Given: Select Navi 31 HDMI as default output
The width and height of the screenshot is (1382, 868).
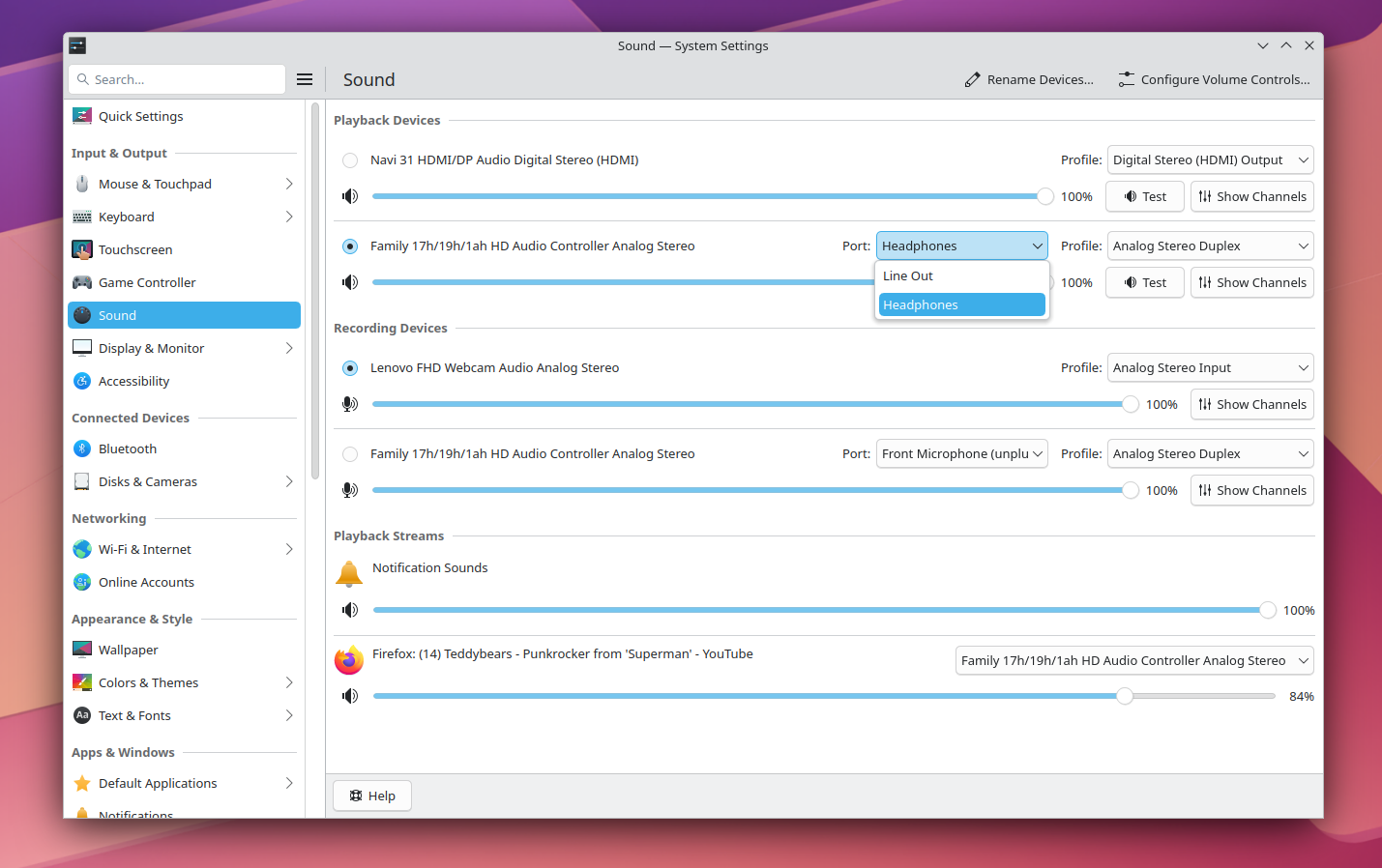Looking at the screenshot, I should 350,160.
